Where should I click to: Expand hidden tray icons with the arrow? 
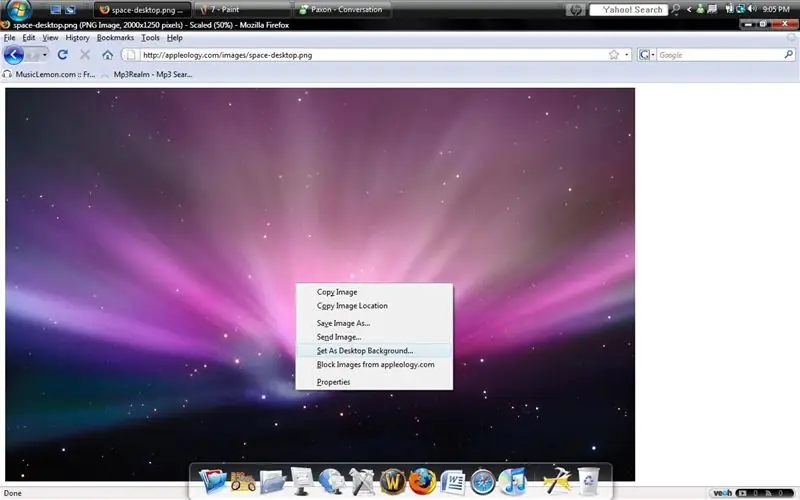(689, 9)
